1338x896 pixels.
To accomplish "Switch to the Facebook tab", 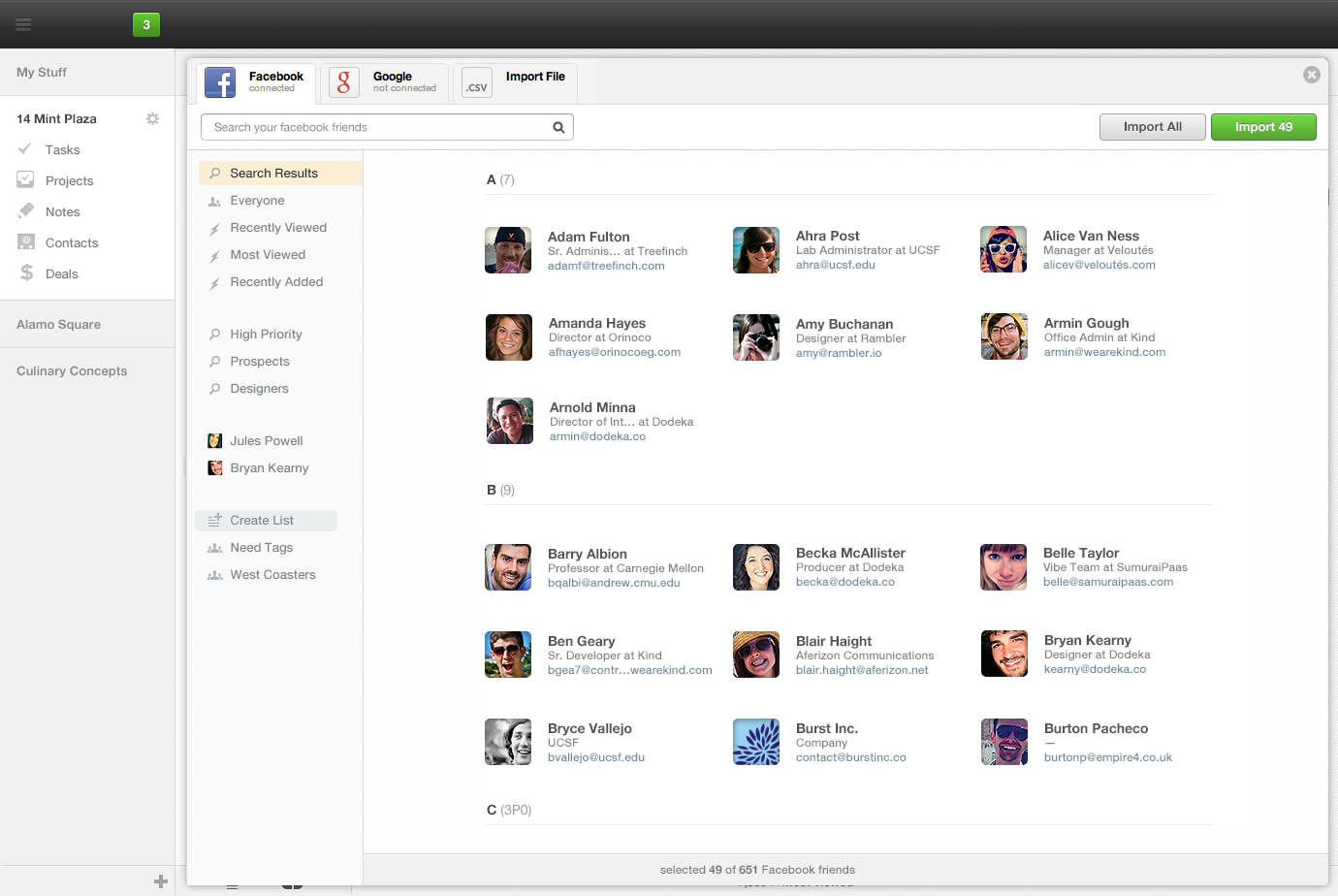I will (x=256, y=83).
